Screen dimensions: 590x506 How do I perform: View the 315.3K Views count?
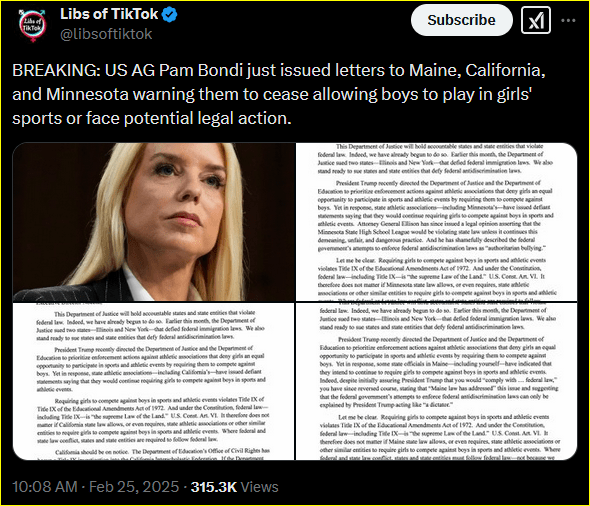coord(234,487)
